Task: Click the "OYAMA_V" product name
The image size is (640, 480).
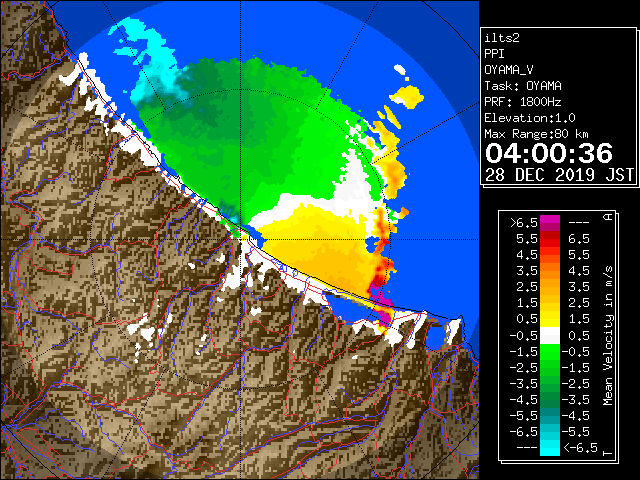Action: (x=509, y=70)
